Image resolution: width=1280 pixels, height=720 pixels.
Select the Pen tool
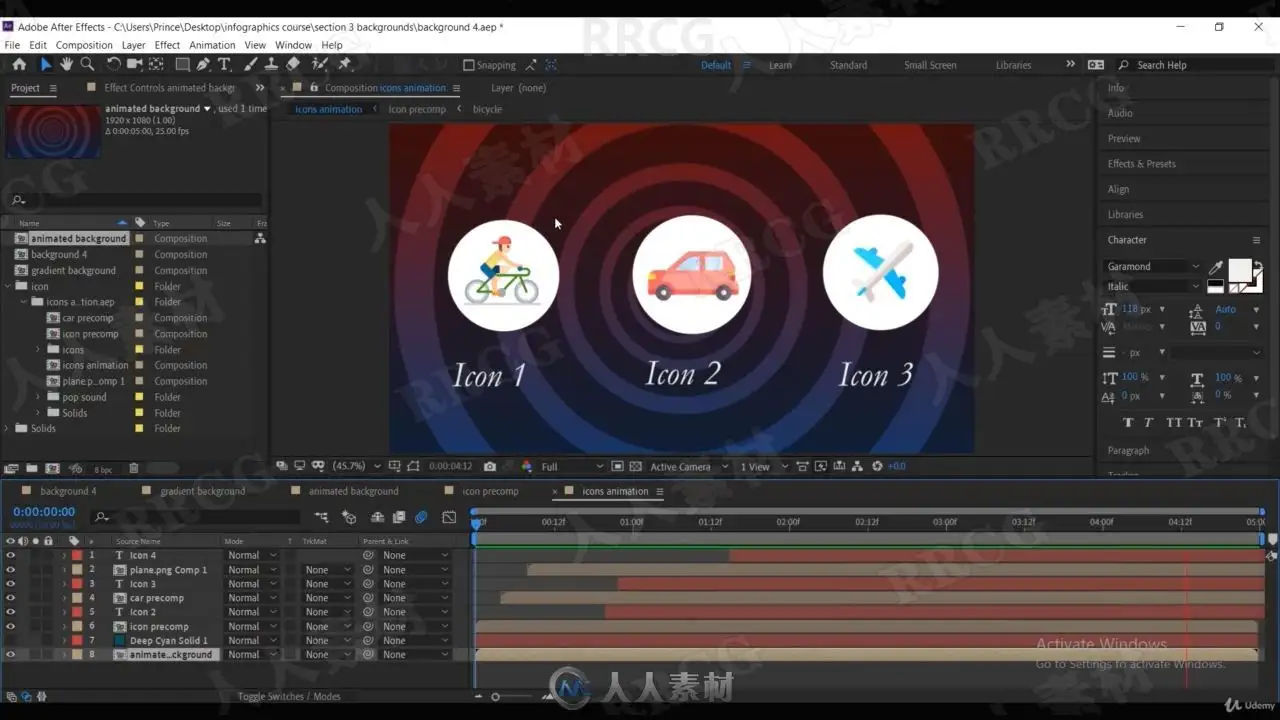[203, 64]
